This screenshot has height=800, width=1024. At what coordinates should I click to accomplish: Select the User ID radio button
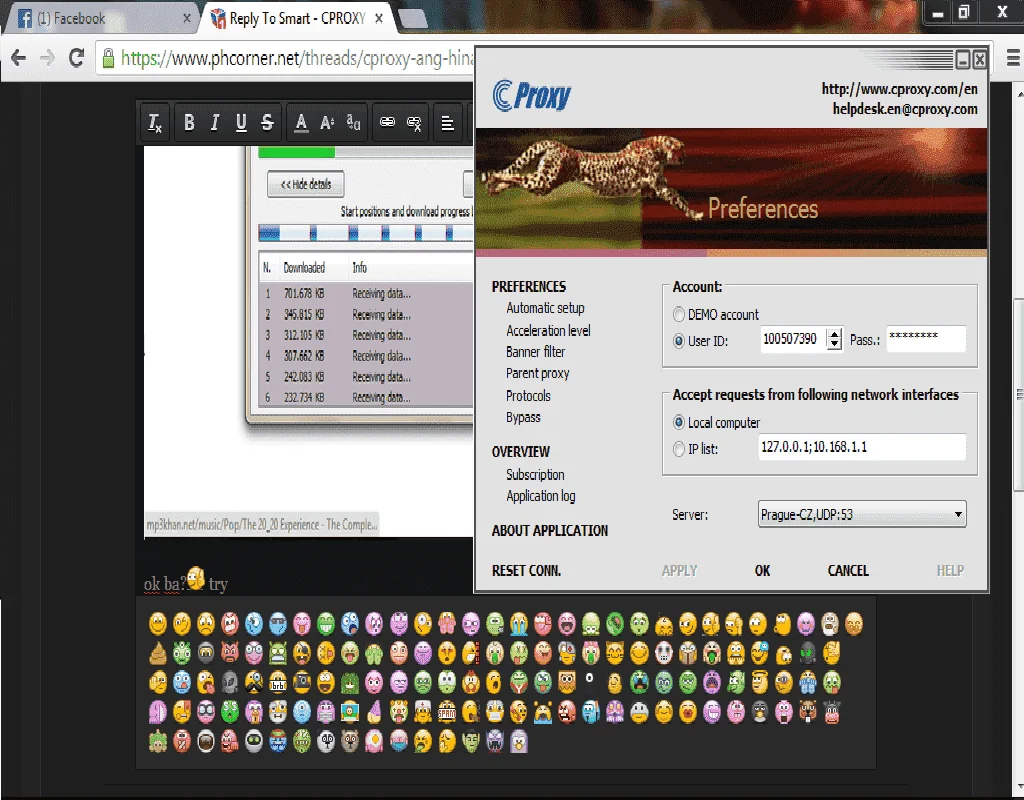[x=679, y=341]
